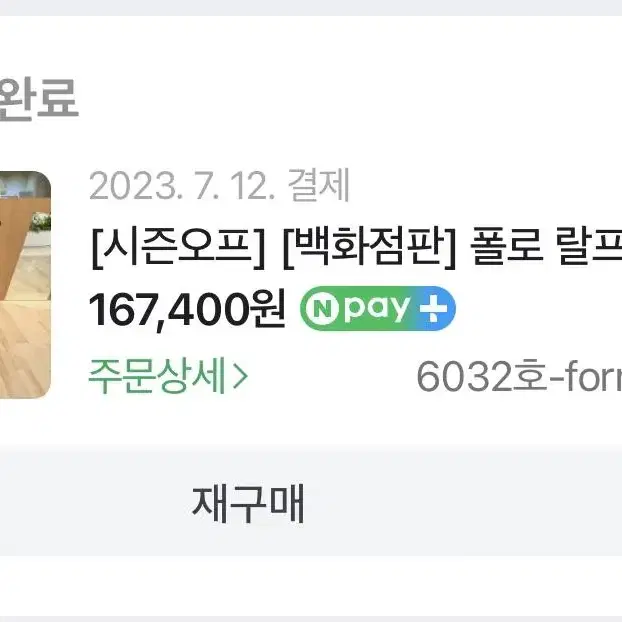Viewport: 622px width, 622px height.
Task: Click the [백화점판] portion of product name
Action: (x=369, y=248)
